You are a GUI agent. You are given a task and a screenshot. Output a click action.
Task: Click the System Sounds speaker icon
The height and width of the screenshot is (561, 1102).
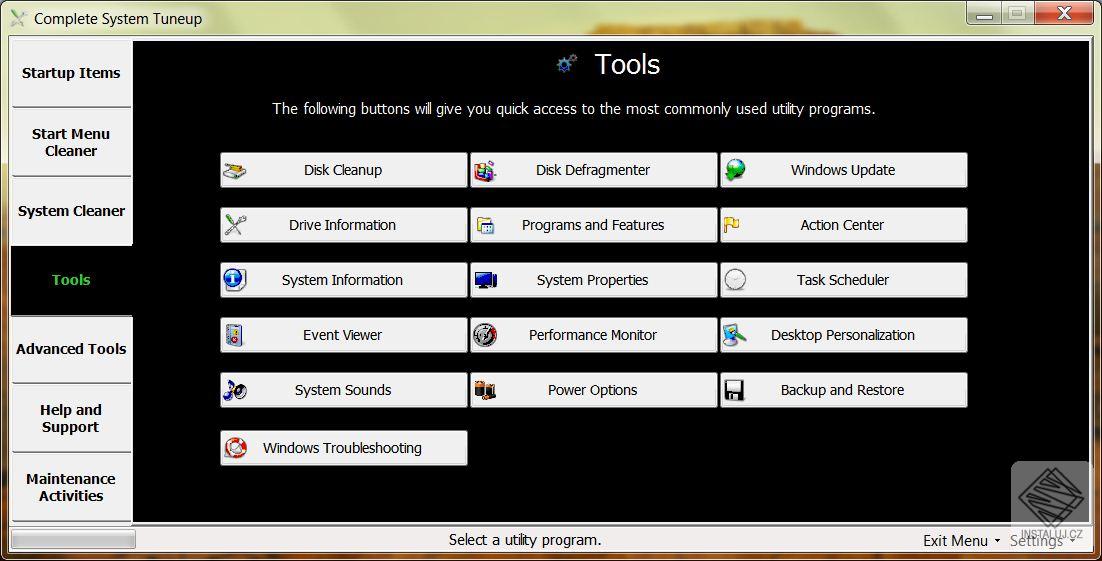click(x=234, y=390)
